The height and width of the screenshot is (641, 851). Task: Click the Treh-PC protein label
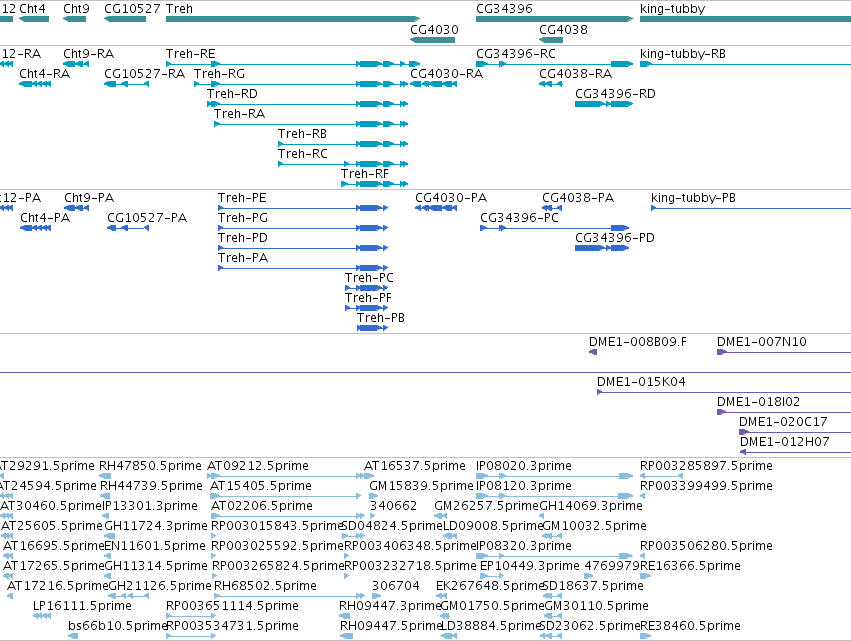(x=369, y=277)
